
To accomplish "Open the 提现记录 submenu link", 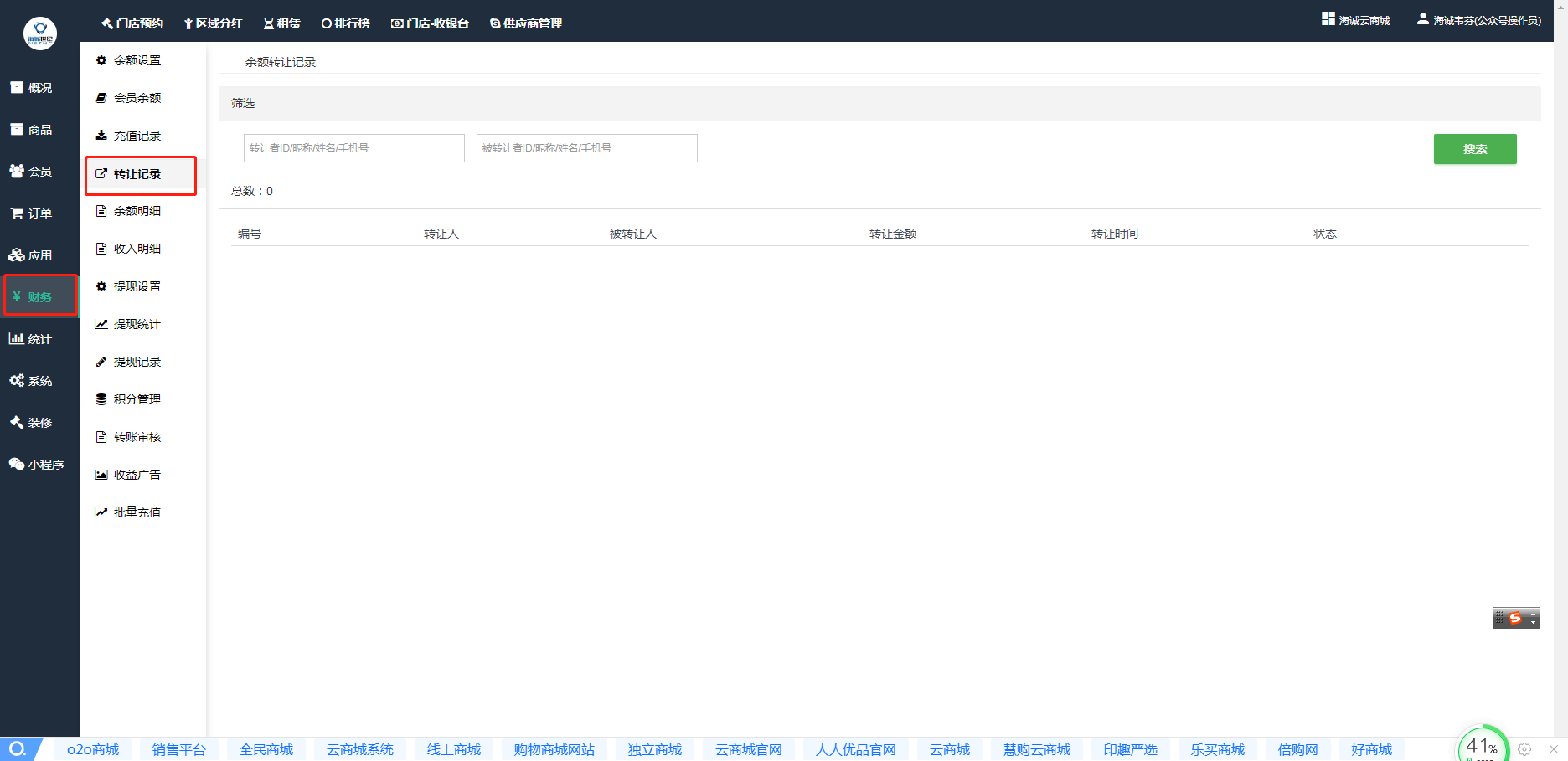I will [137, 362].
